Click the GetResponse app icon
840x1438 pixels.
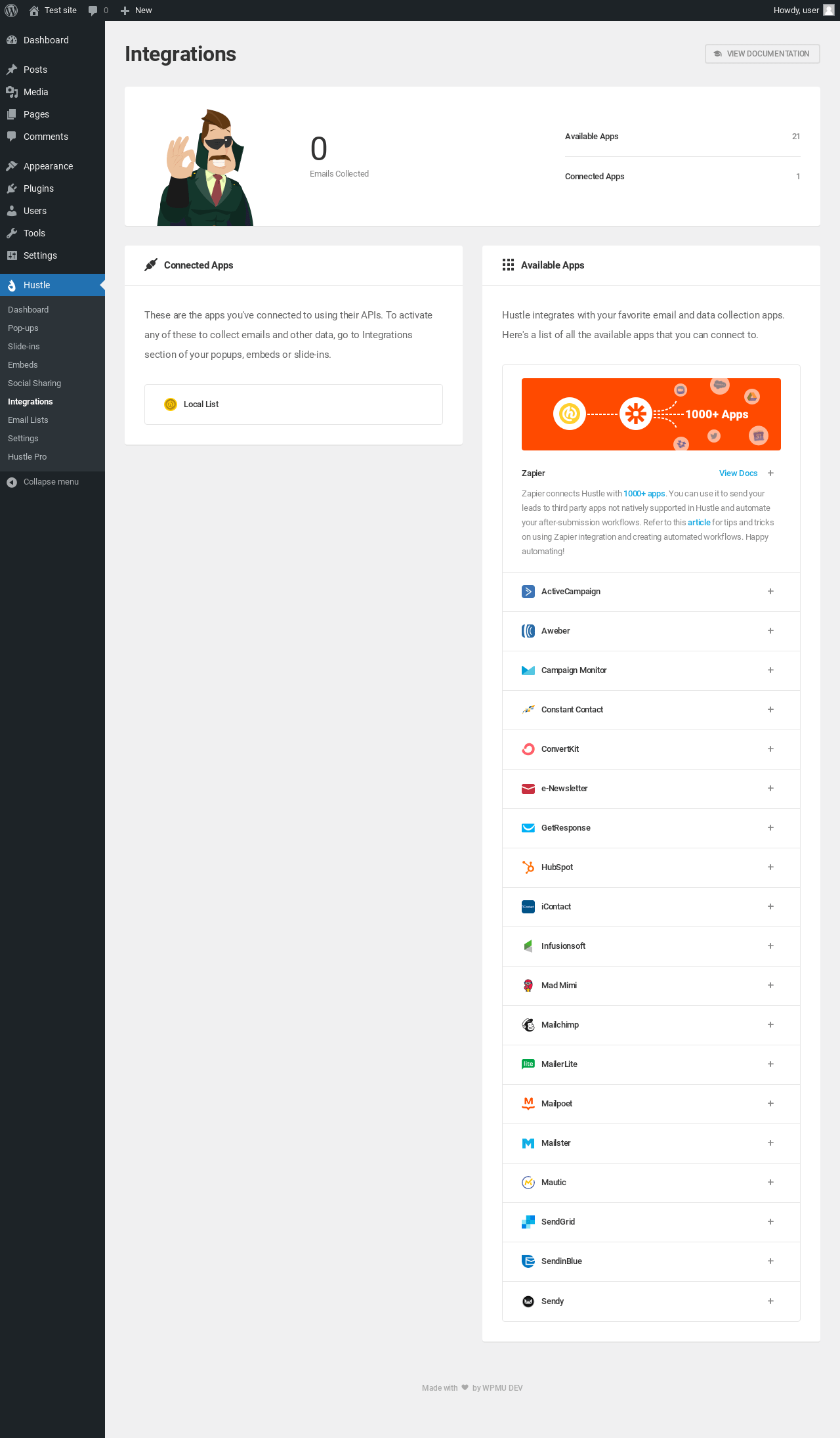click(528, 828)
